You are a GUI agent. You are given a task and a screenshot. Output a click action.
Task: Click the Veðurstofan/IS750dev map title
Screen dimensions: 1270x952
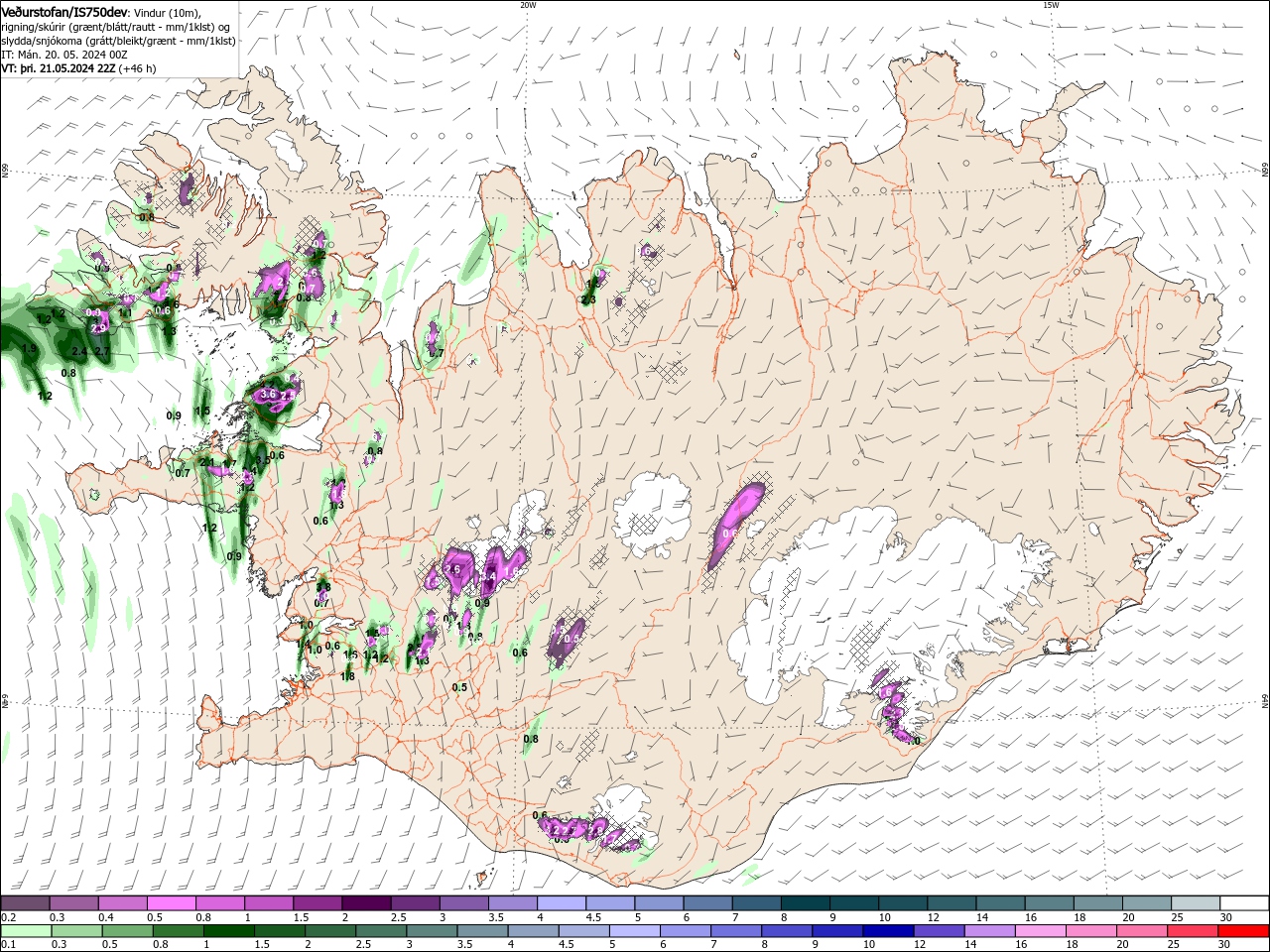[x=64, y=12]
